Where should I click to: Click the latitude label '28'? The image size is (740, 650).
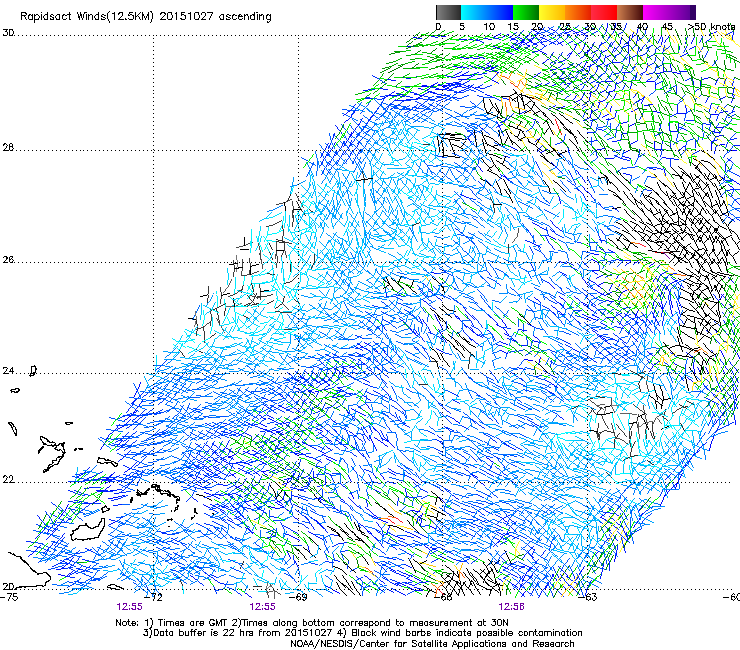[8, 148]
